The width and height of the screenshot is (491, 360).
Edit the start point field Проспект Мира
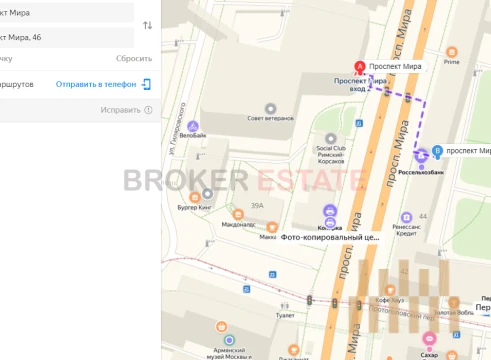(x=67, y=13)
